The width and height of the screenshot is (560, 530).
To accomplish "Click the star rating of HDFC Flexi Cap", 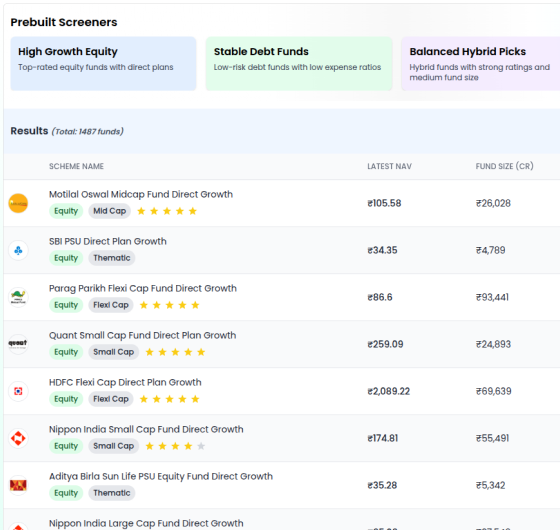I will [169, 399].
